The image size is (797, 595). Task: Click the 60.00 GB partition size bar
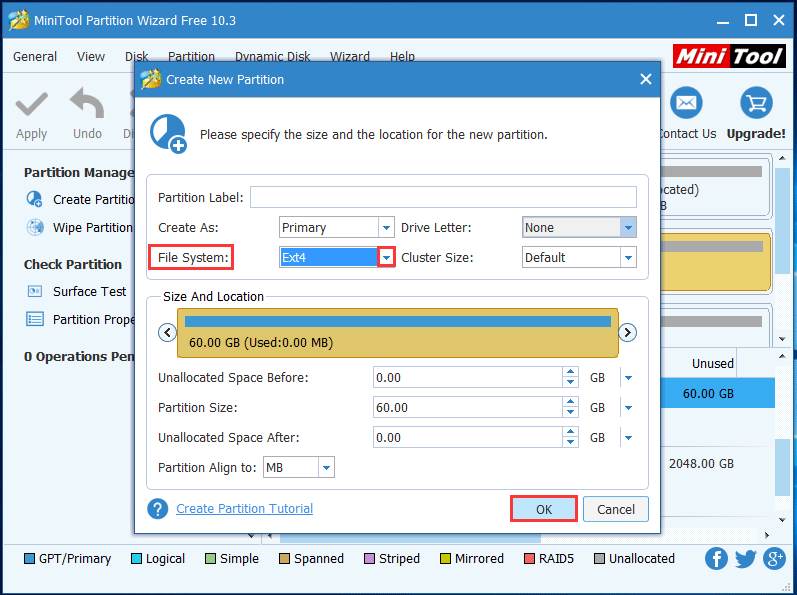397,332
